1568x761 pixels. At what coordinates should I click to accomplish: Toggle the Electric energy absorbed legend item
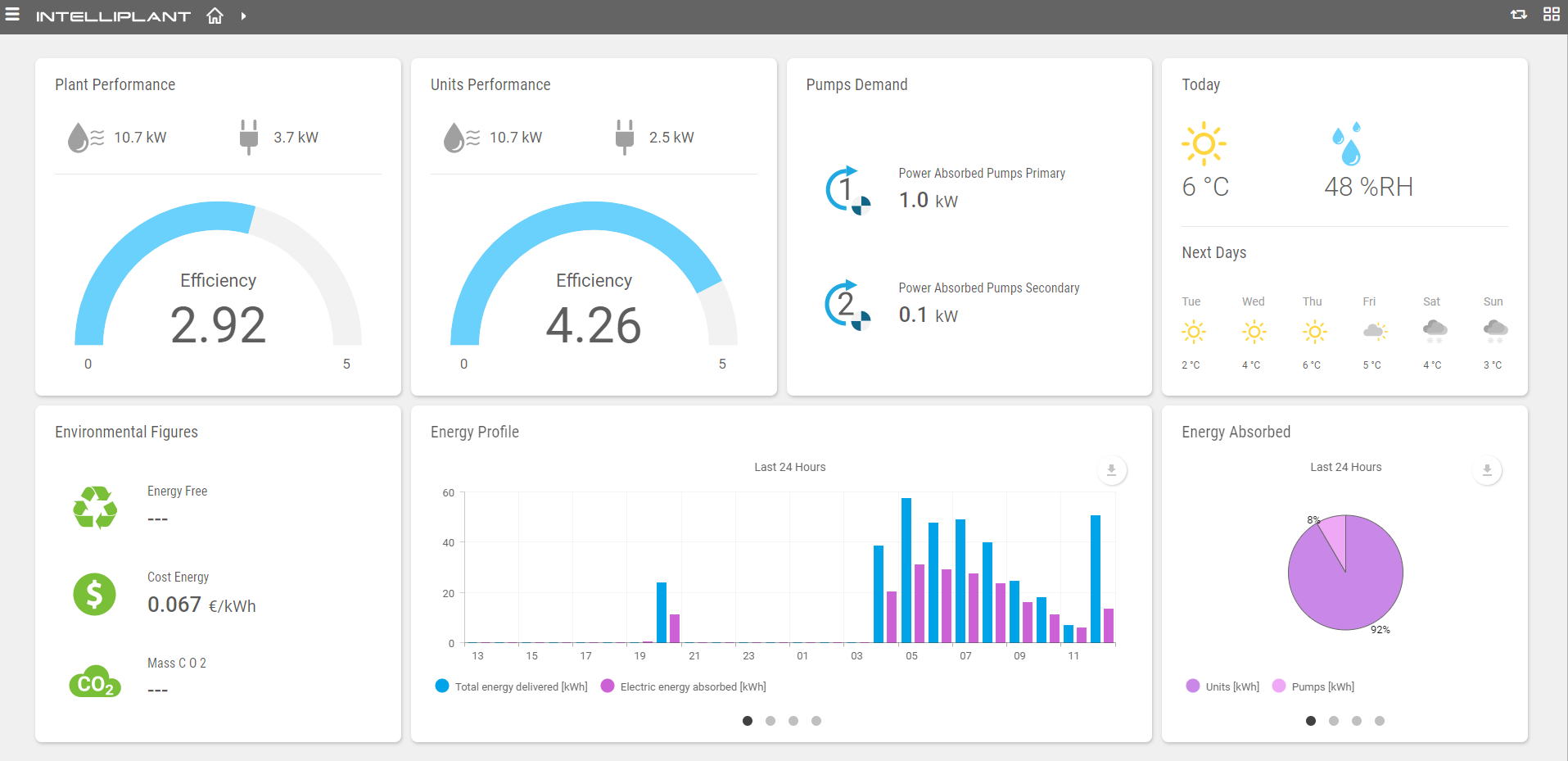tap(683, 686)
